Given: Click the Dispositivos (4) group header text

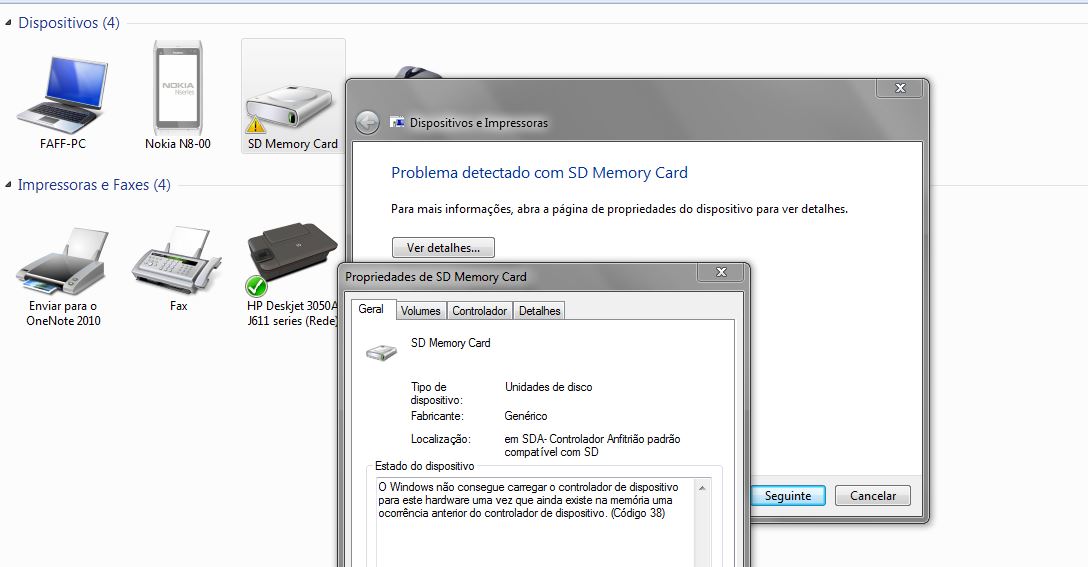Looking at the screenshot, I should pos(69,23).
